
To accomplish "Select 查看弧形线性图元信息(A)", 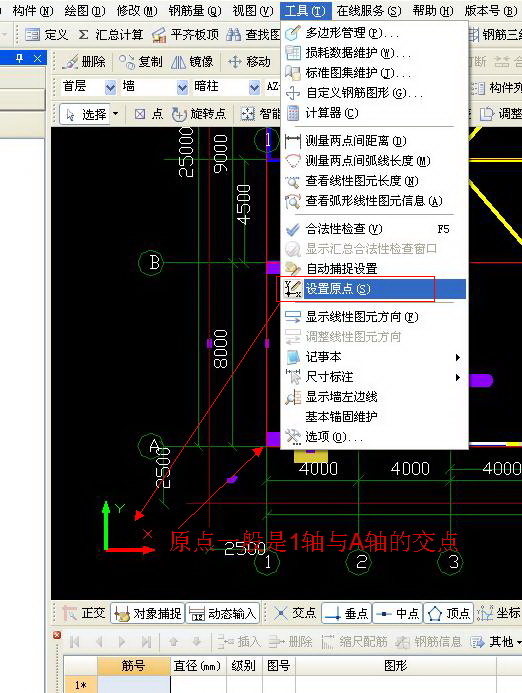I will point(373,201).
